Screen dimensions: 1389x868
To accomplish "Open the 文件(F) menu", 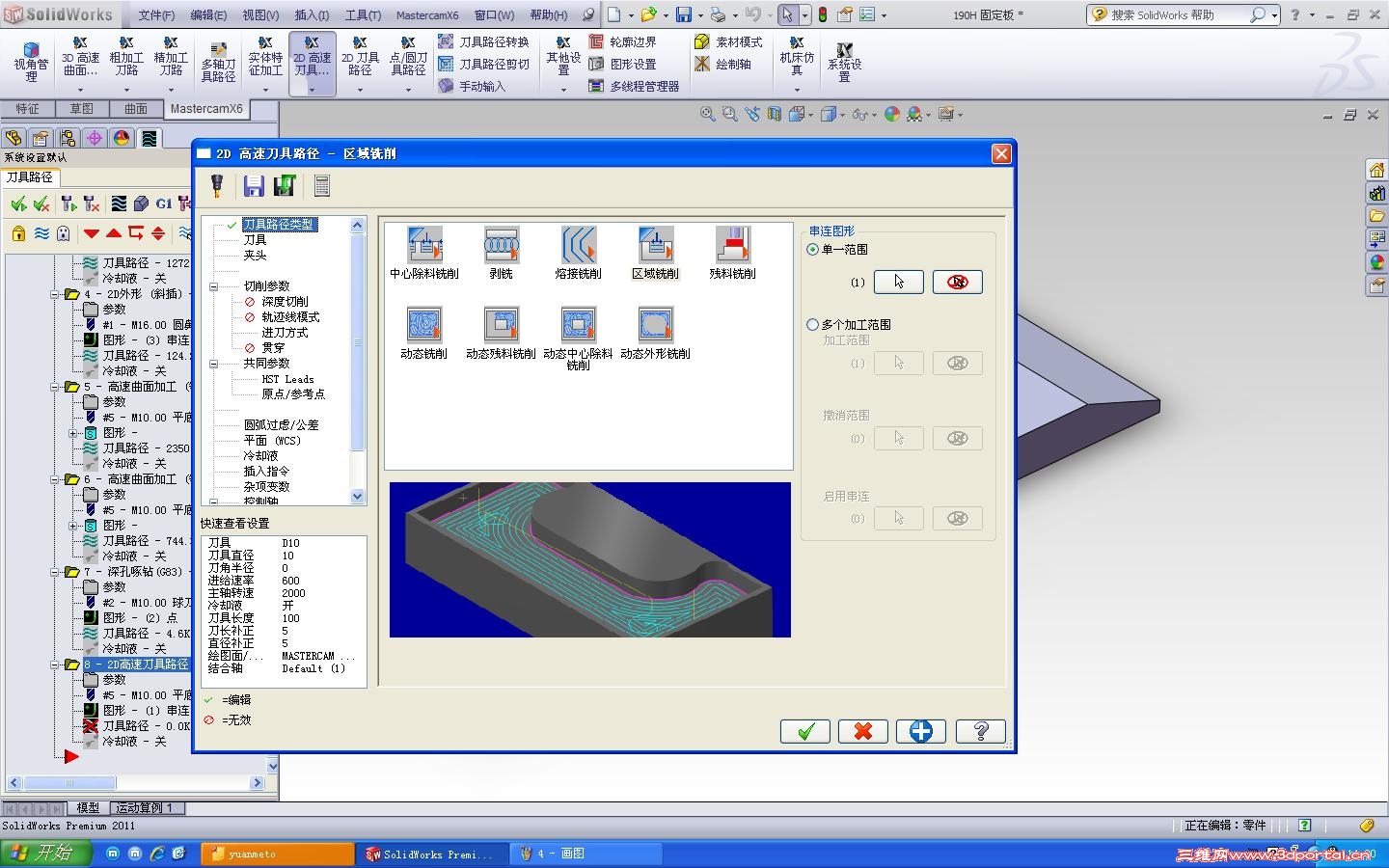I will 156,15.
